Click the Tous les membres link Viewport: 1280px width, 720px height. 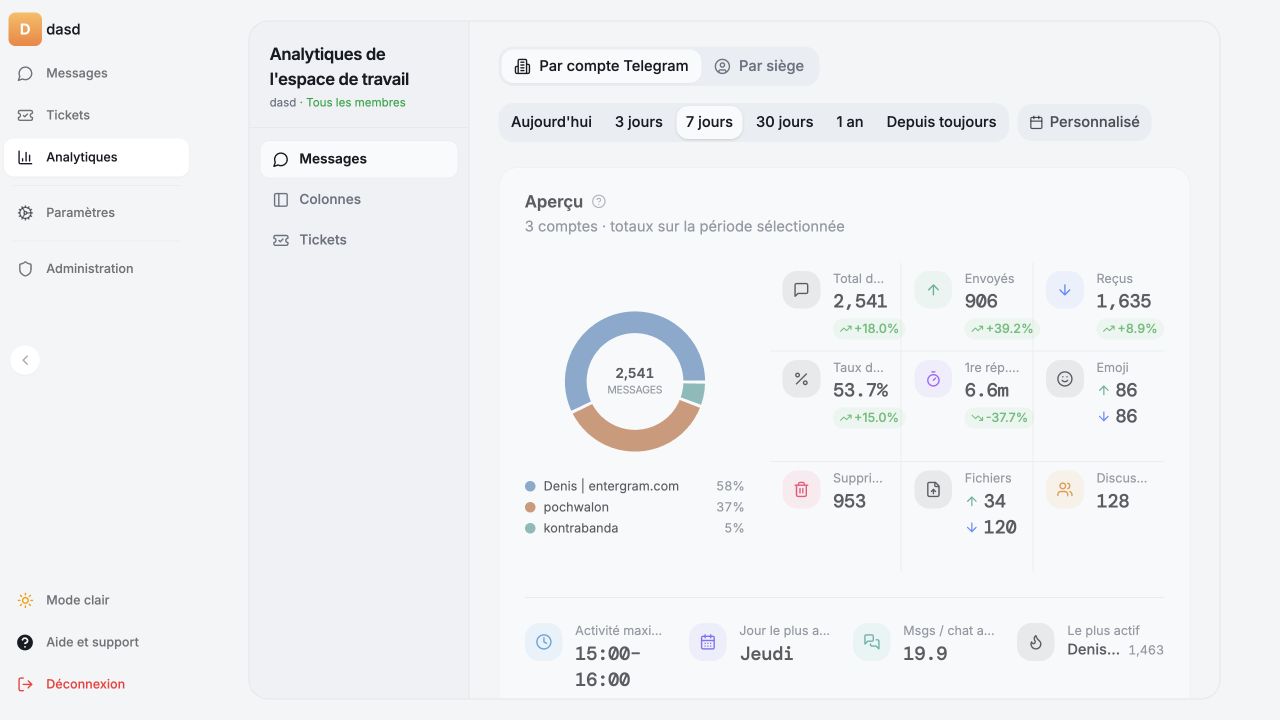click(356, 102)
